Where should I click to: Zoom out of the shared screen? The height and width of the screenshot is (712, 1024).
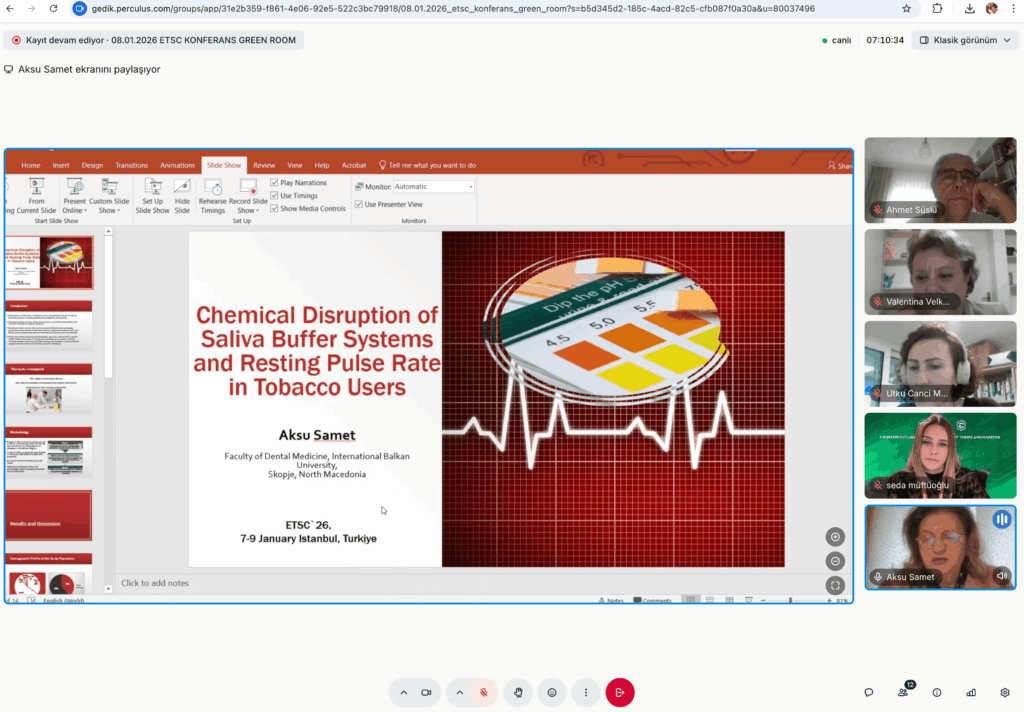pos(836,561)
